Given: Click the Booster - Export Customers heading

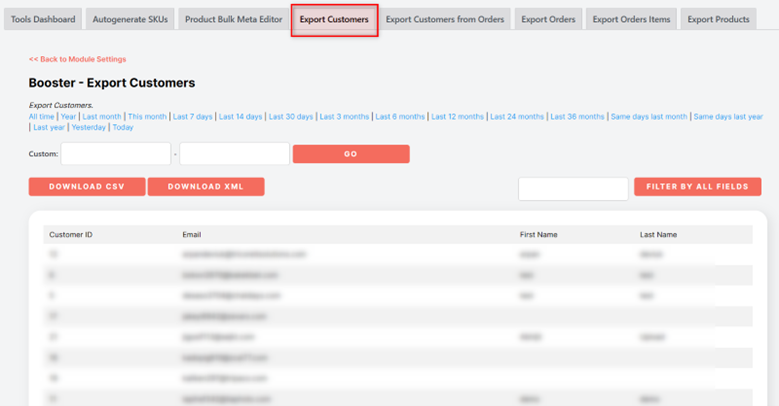Looking at the screenshot, I should tap(112, 83).
